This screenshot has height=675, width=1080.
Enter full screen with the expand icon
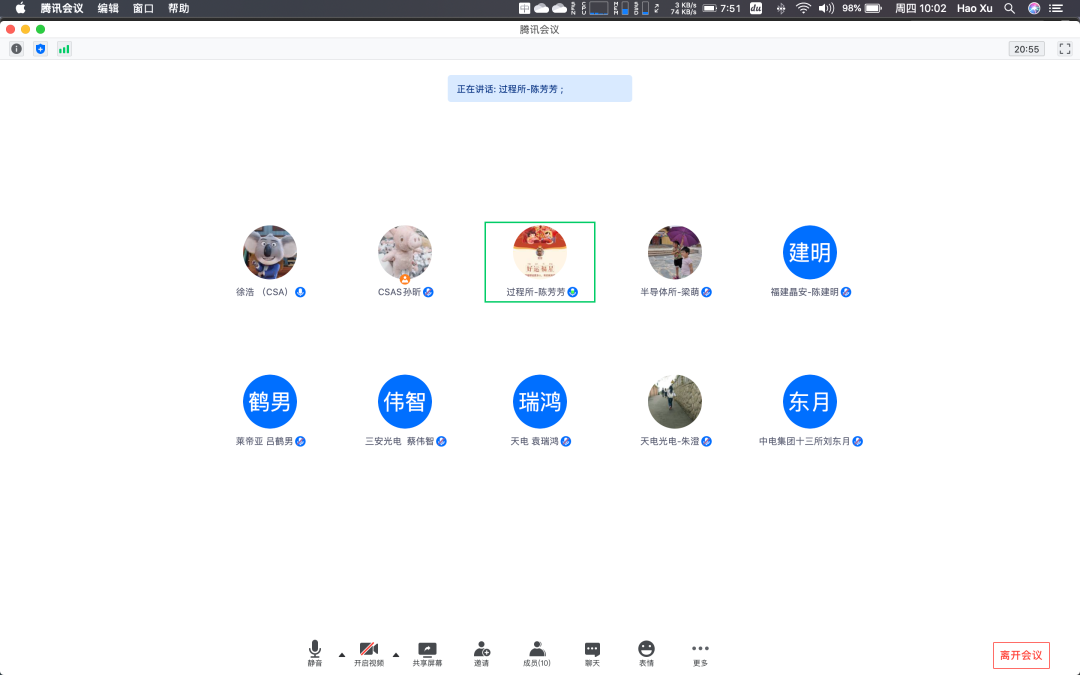1065,48
